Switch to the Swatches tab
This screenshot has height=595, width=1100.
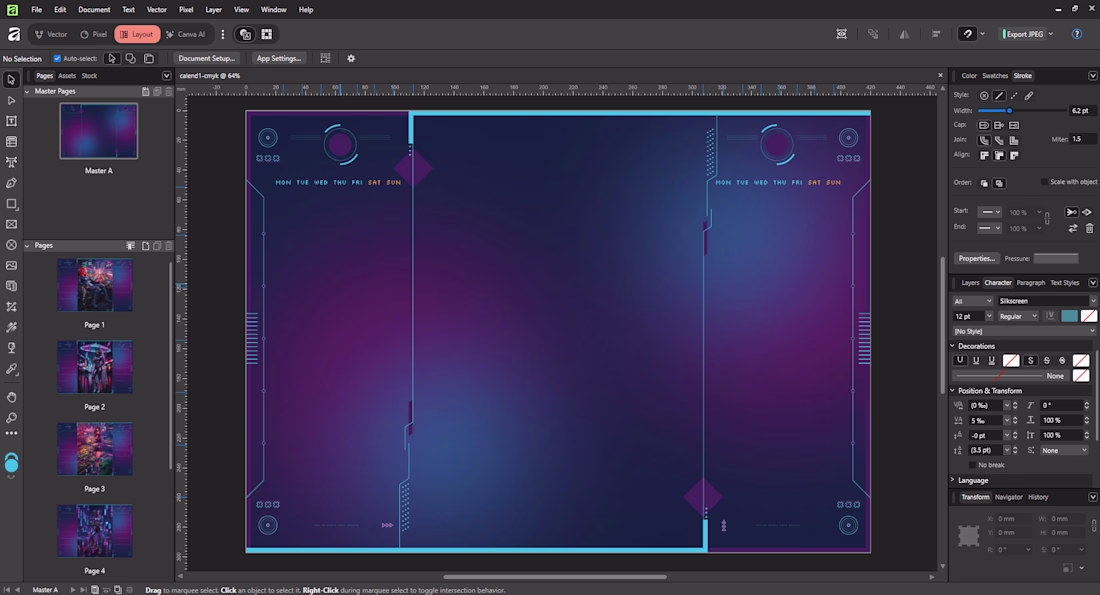[994, 76]
